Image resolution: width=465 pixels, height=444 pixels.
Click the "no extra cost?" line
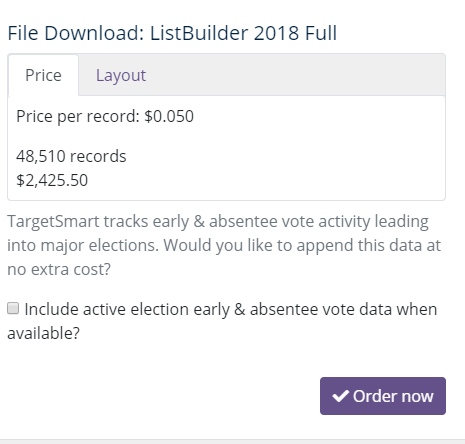tap(59, 269)
